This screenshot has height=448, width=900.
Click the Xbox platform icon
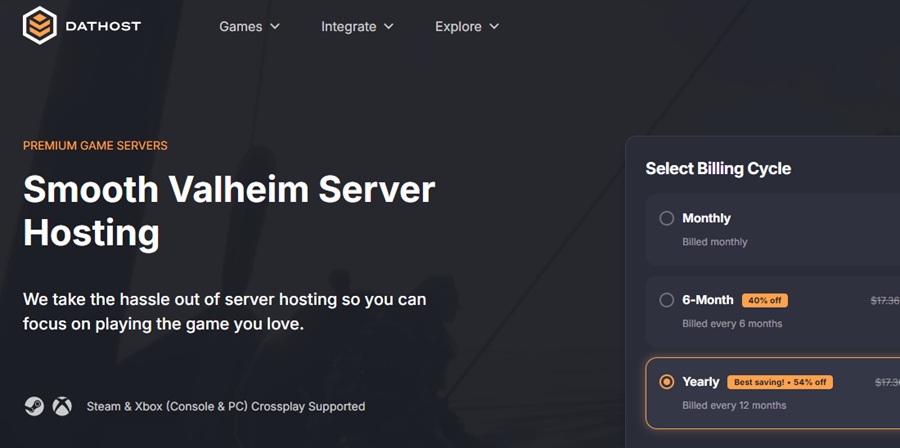[62, 406]
